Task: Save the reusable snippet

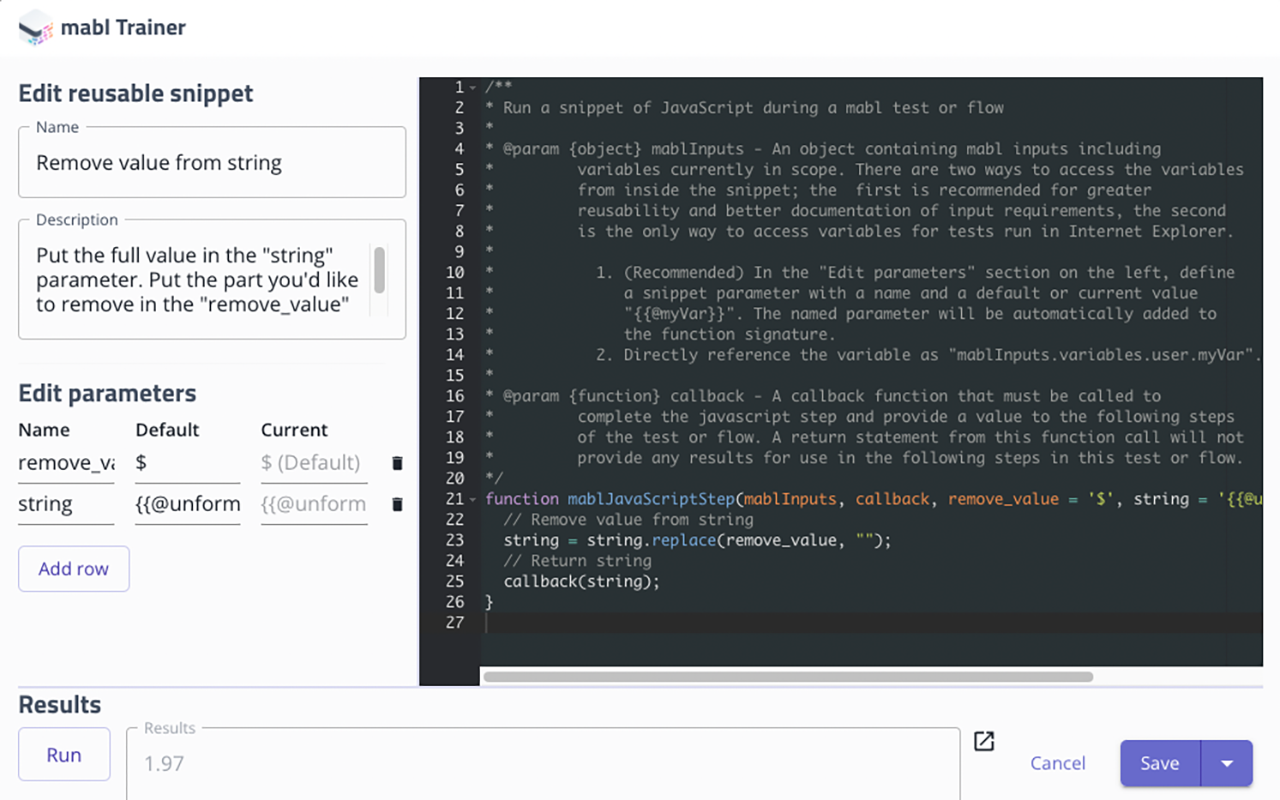Action: point(1159,763)
